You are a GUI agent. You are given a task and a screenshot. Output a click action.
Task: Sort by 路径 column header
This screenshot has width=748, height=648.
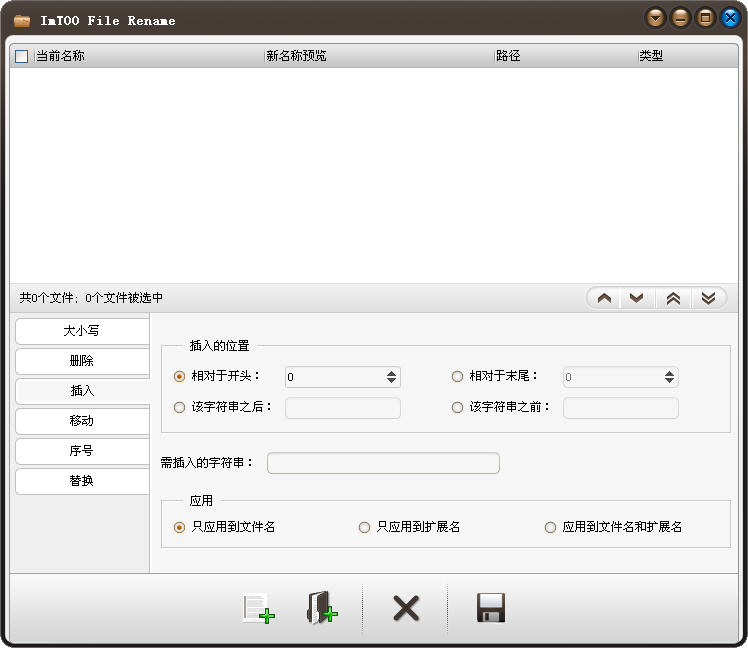(x=566, y=56)
